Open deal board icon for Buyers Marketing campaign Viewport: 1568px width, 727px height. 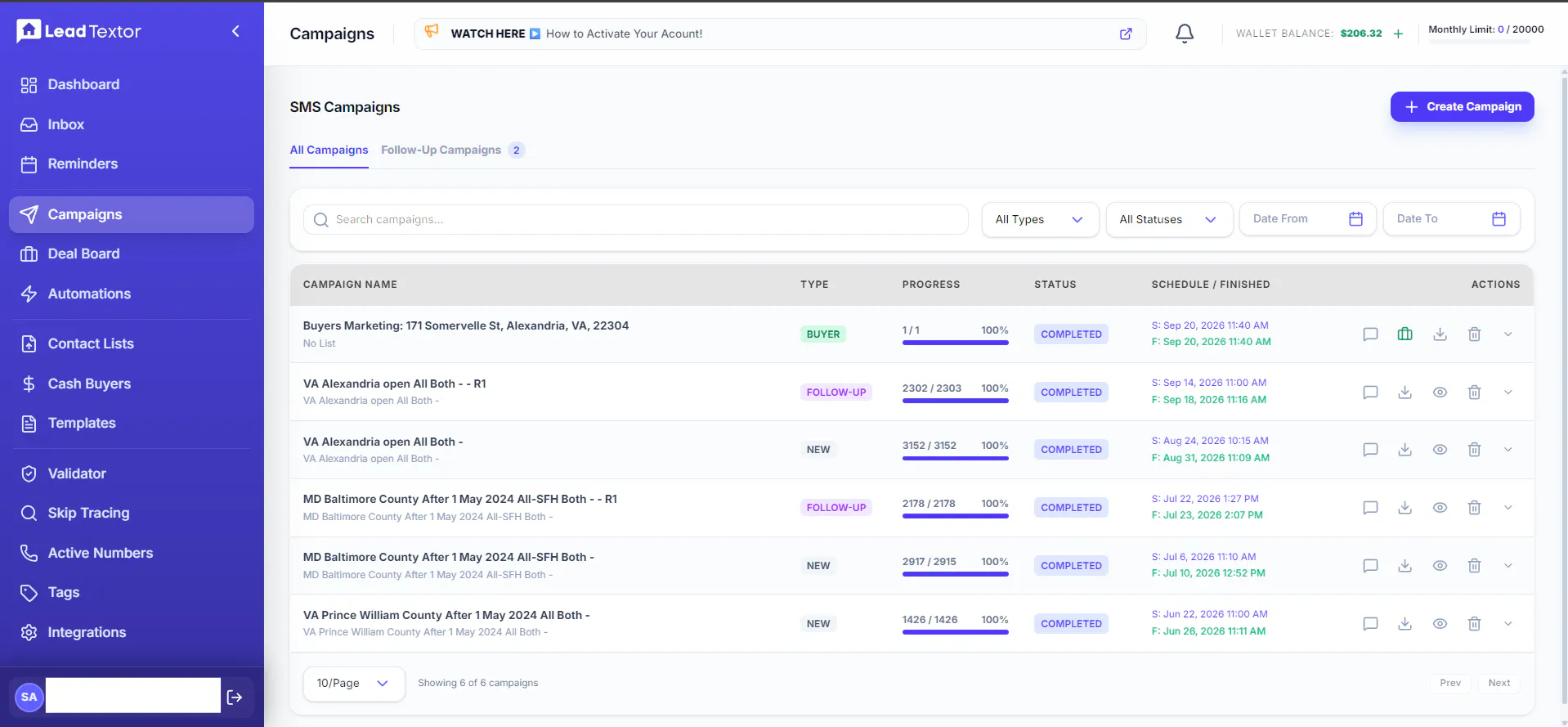[x=1404, y=334]
